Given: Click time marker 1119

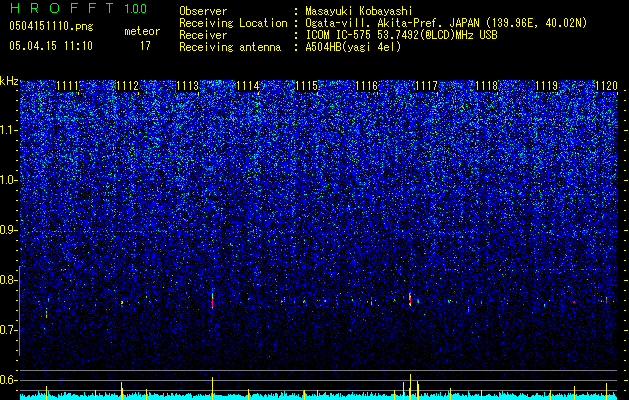Looking at the screenshot, I should 547,86.
